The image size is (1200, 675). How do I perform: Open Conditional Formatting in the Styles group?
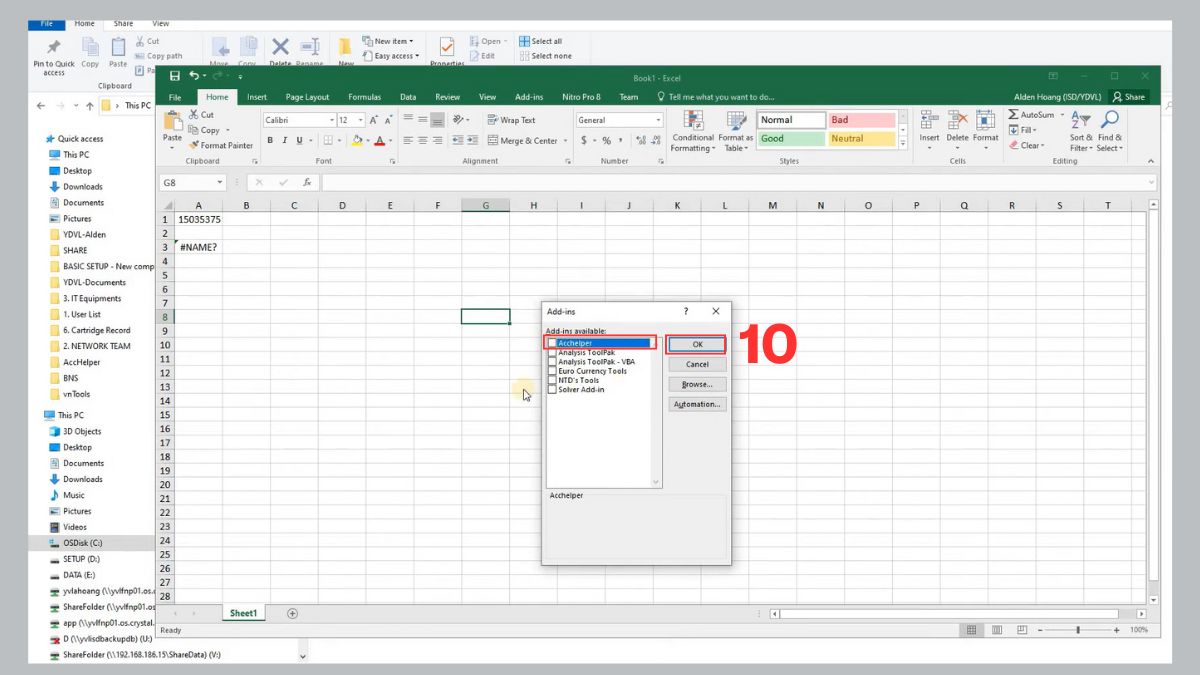pos(693,122)
